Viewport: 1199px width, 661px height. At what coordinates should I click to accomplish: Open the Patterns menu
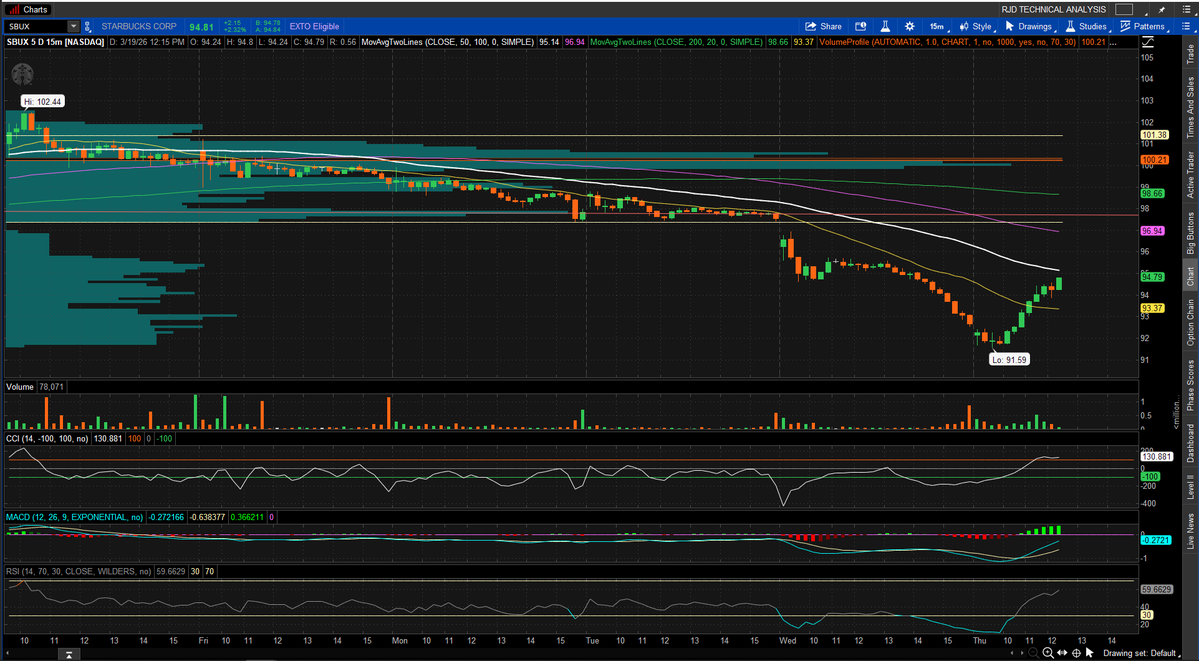tap(1142, 26)
